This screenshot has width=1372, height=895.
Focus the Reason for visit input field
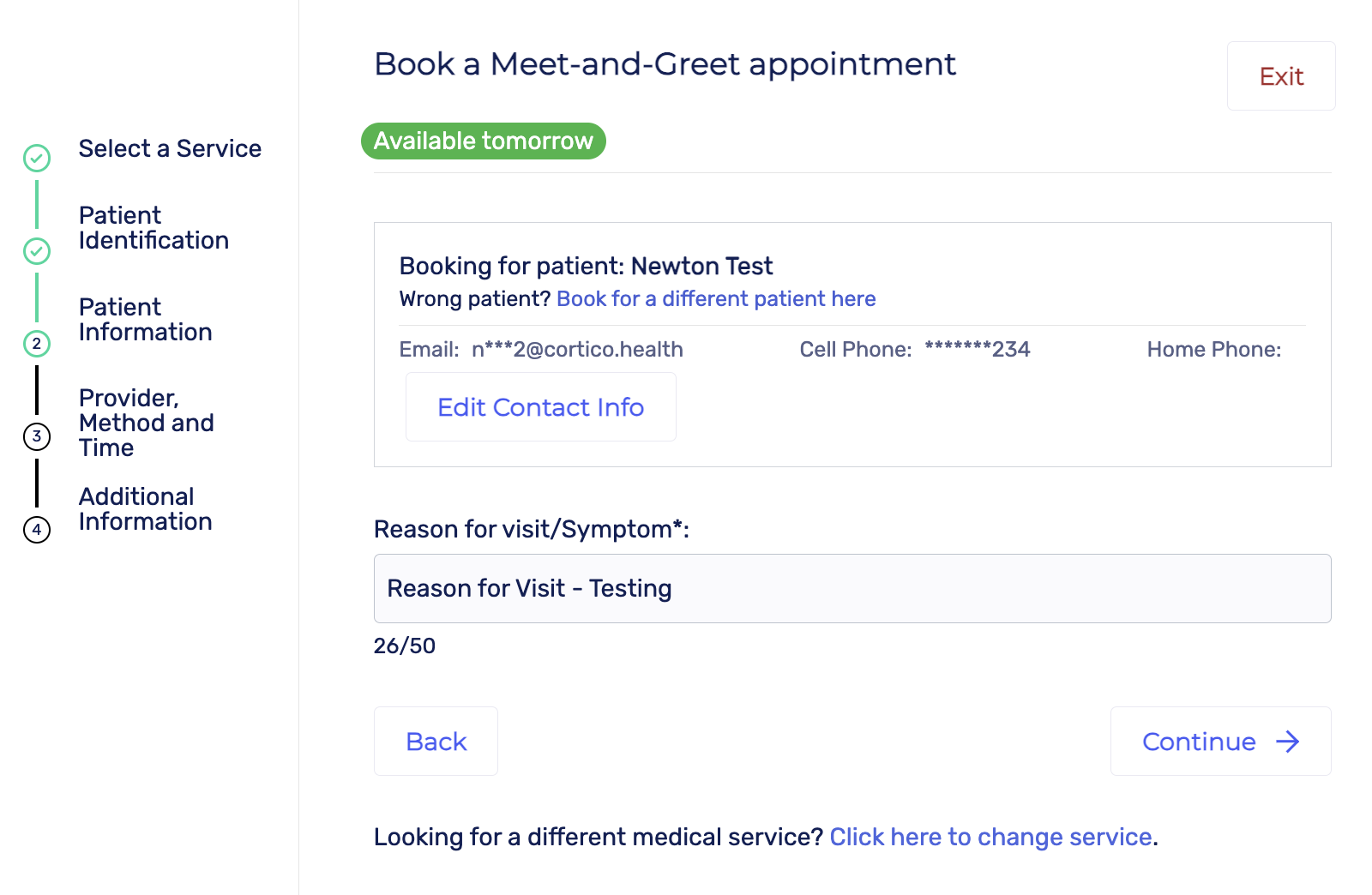point(852,588)
